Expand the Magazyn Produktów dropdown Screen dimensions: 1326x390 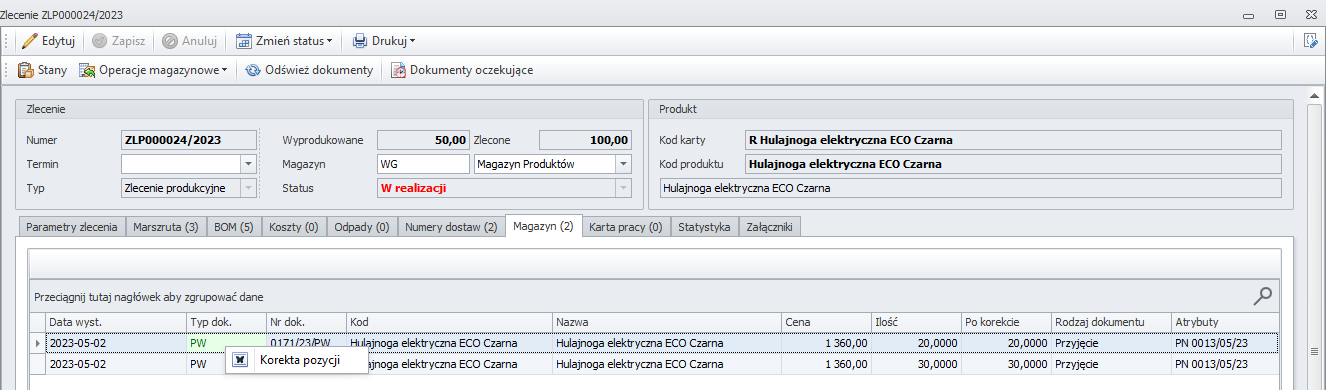623,163
